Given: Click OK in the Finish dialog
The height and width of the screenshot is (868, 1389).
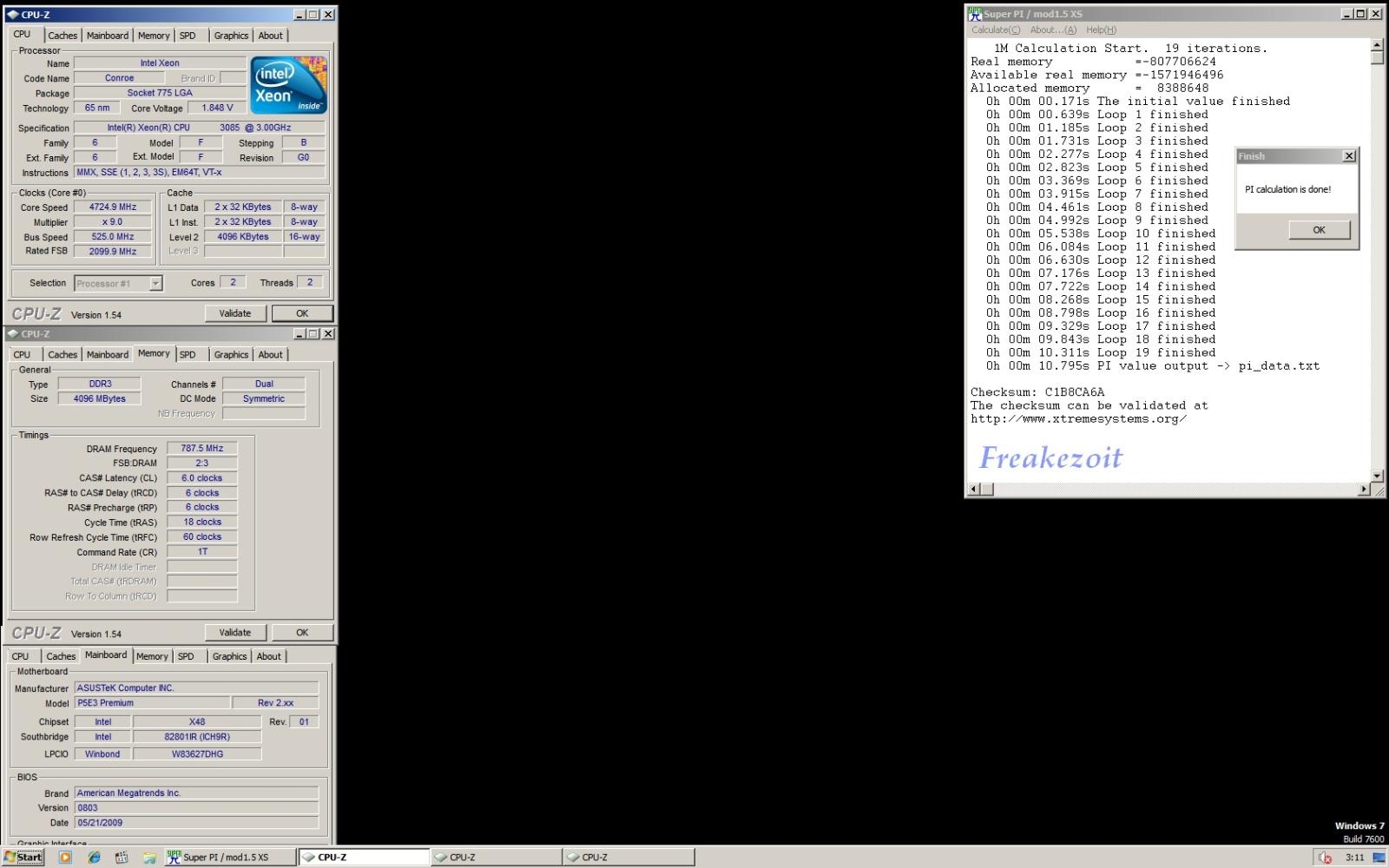Looking at the screenshot, I should click(1320, 230).
